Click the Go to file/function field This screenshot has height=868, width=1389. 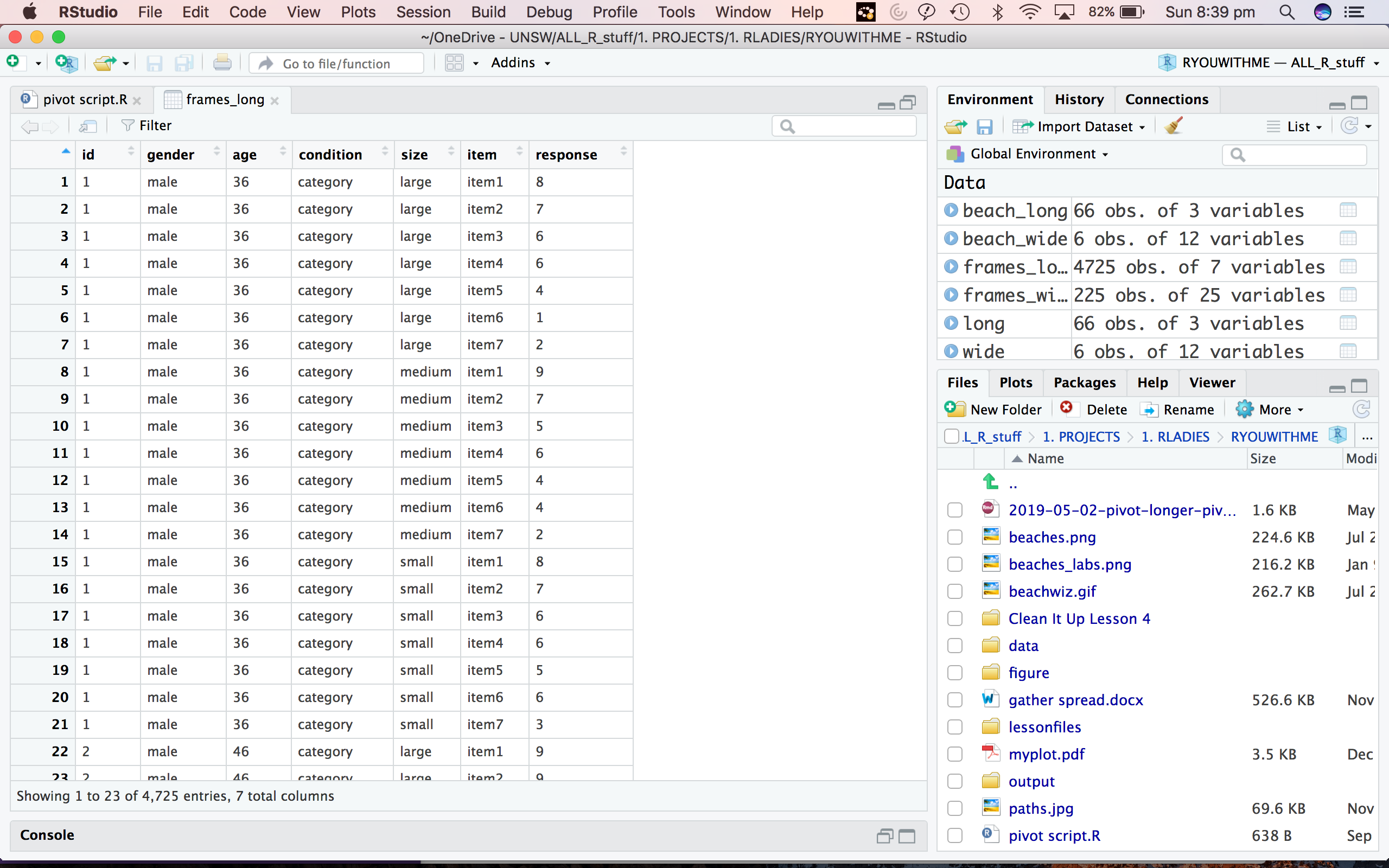[336, 63]
